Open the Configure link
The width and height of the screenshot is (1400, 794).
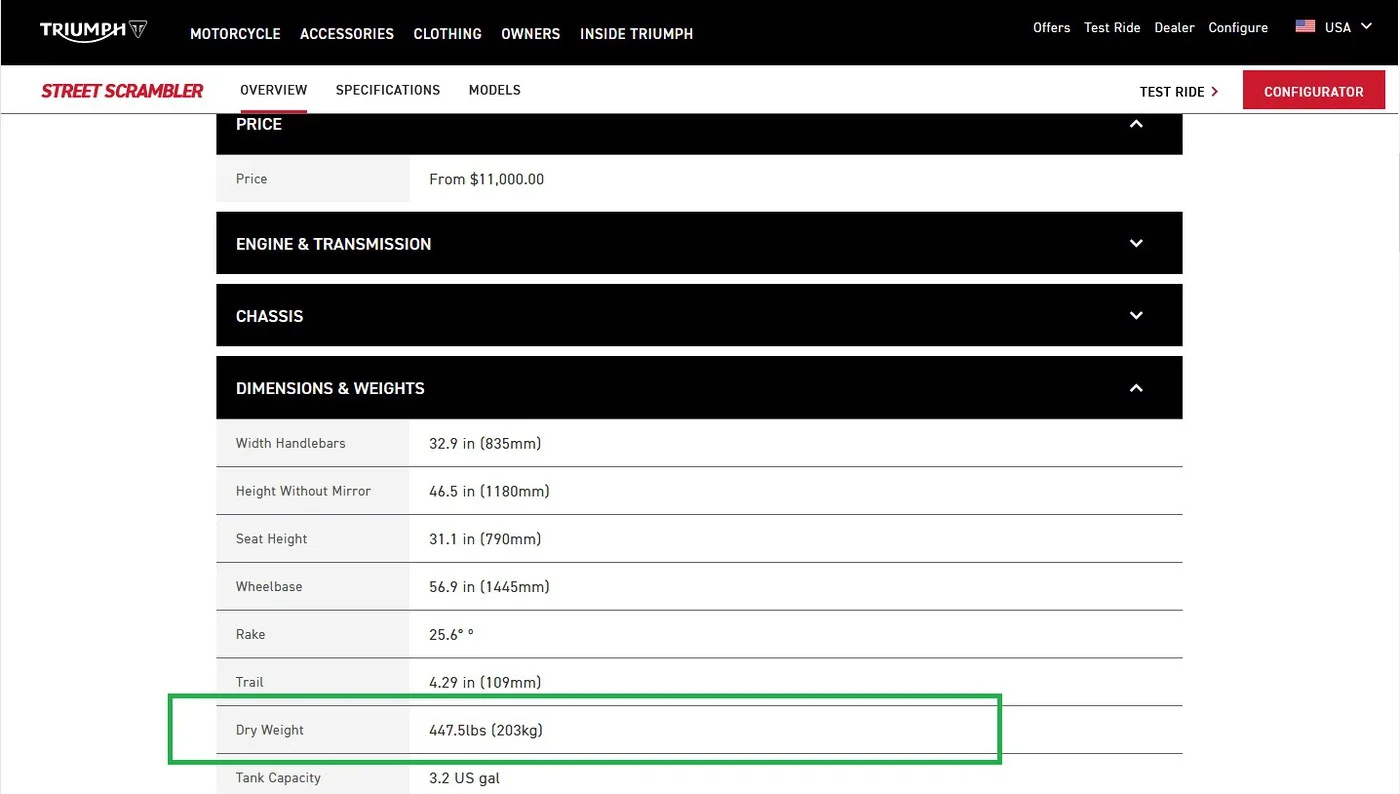[1238, 27]
